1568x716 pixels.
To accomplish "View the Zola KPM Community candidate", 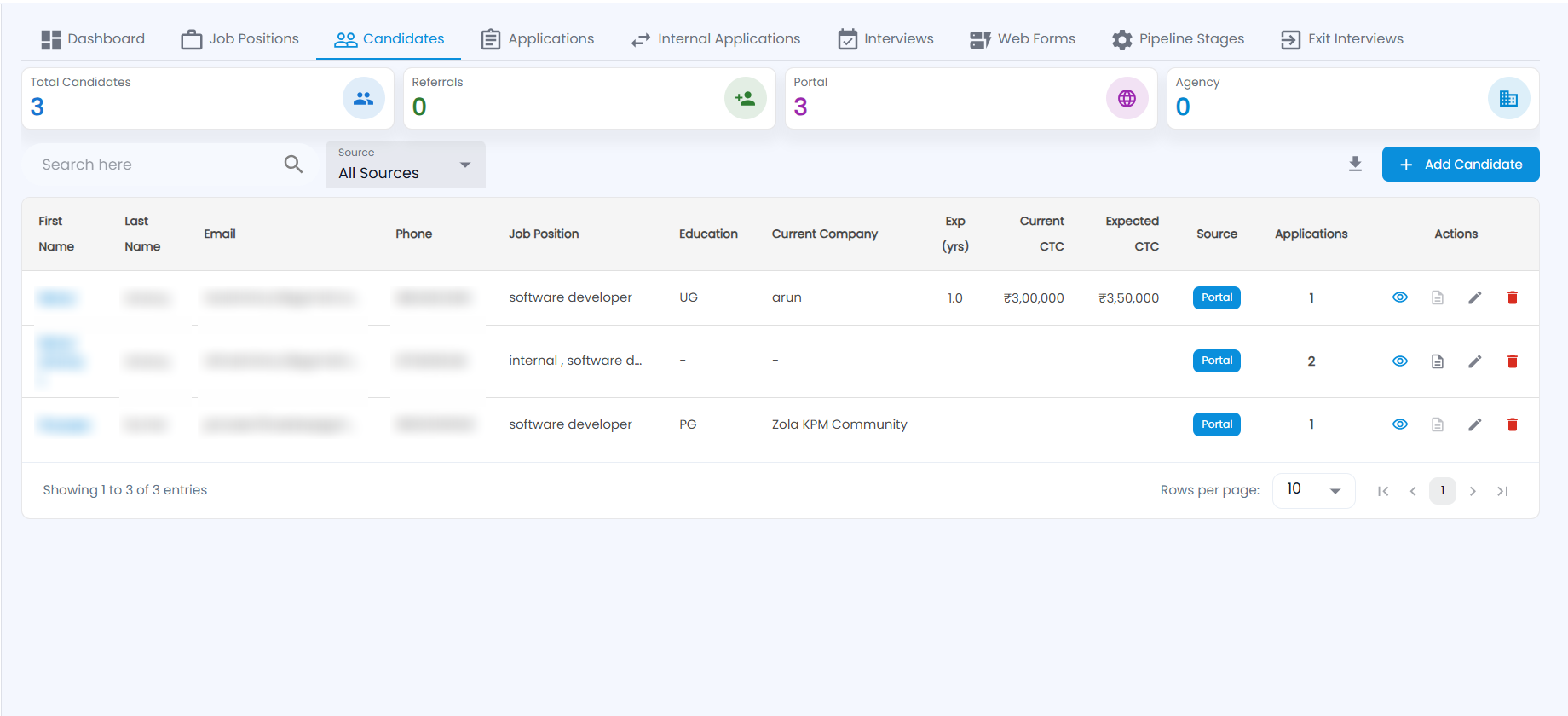I will coord(1400,424).
